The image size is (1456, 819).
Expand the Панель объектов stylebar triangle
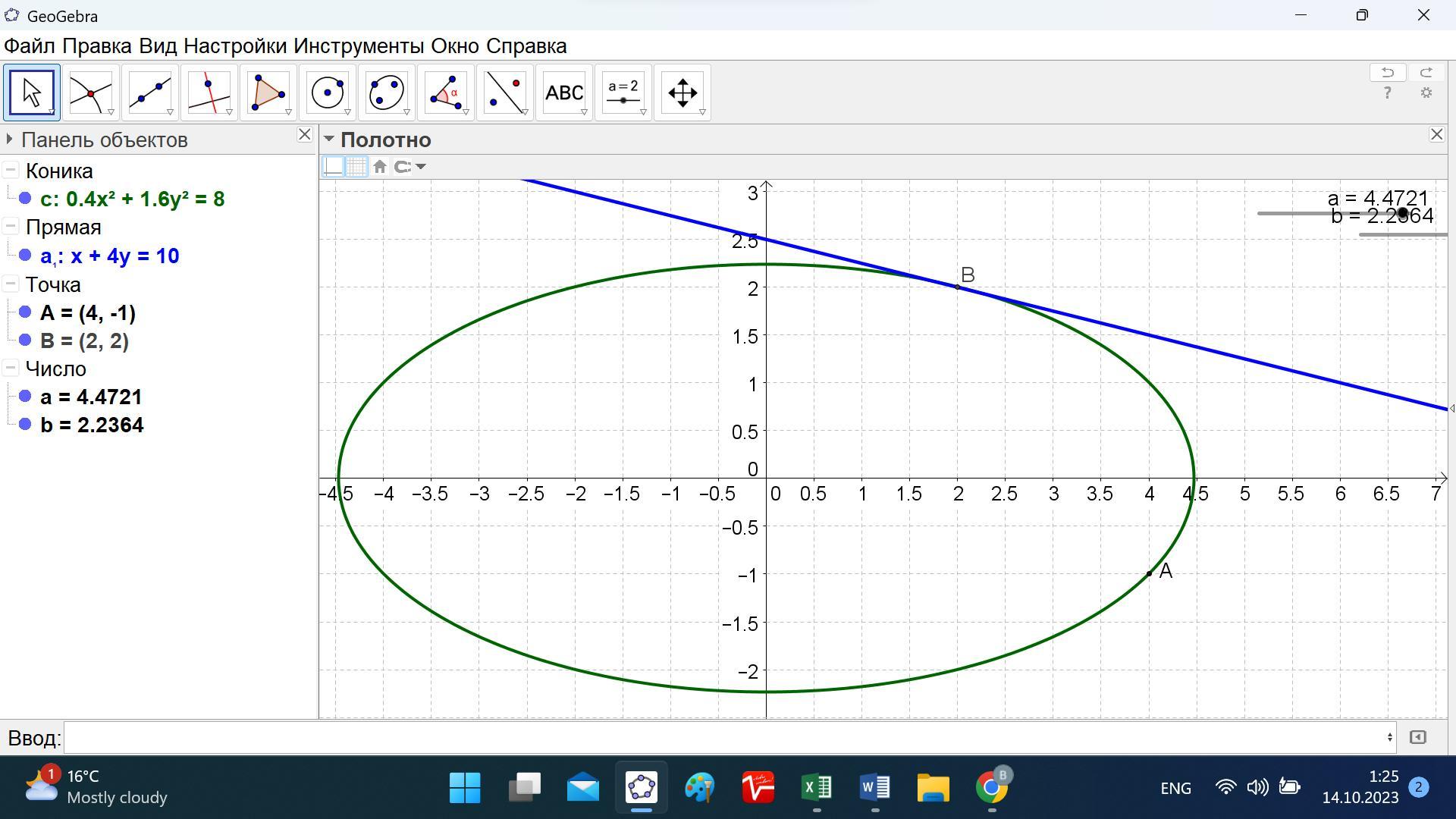[x=8, y=140]
